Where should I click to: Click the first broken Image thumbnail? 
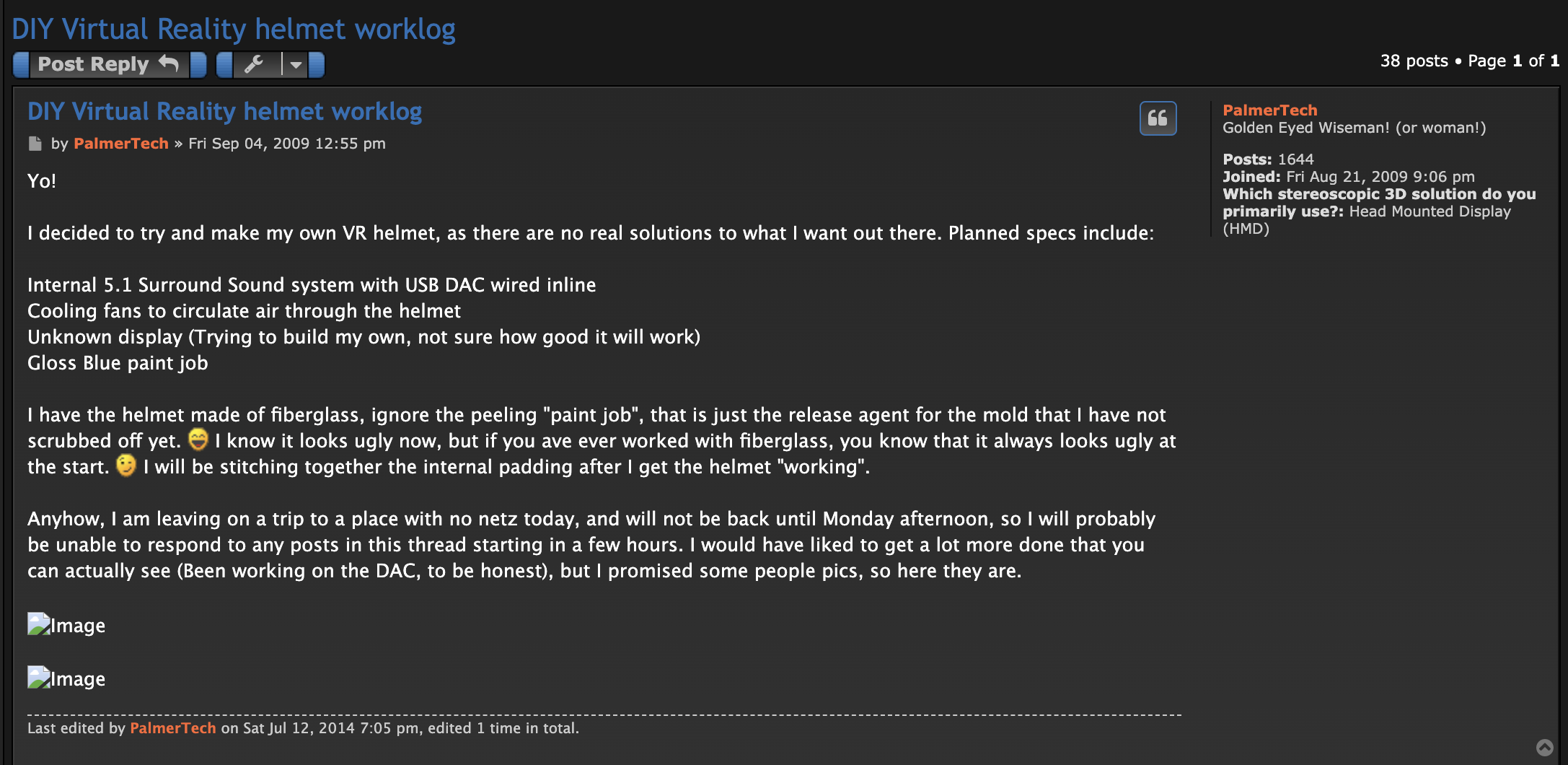66,625
